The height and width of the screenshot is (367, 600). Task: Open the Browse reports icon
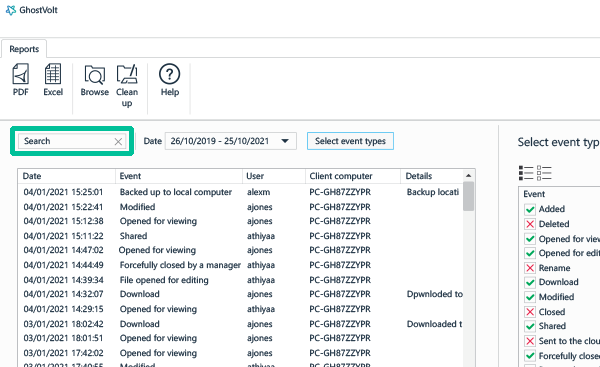click(x=95, y=80)
